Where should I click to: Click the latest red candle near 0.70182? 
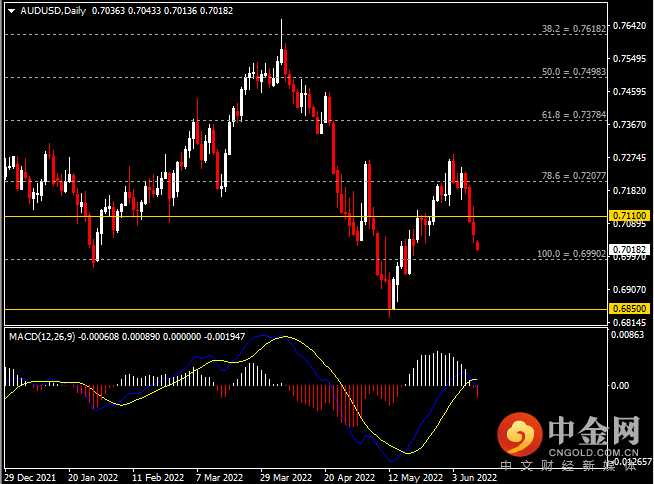tap(478, 246)
